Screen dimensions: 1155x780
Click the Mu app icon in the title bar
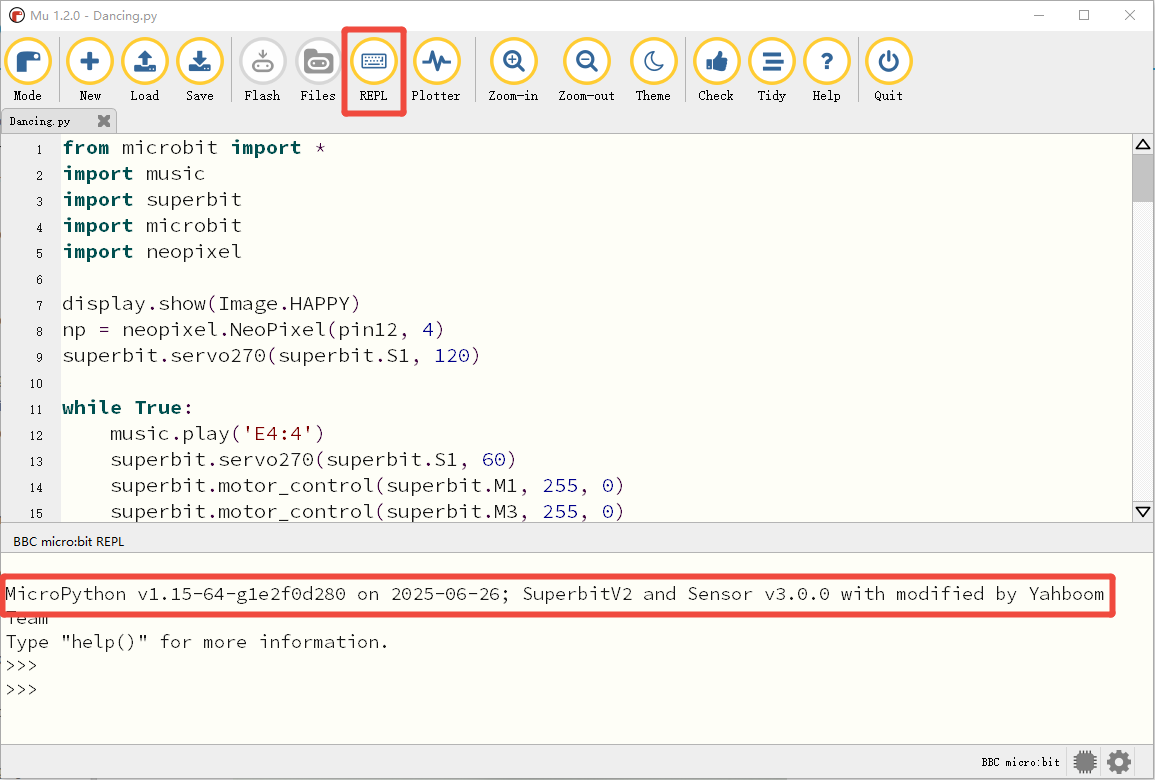(x=15, y=15)
